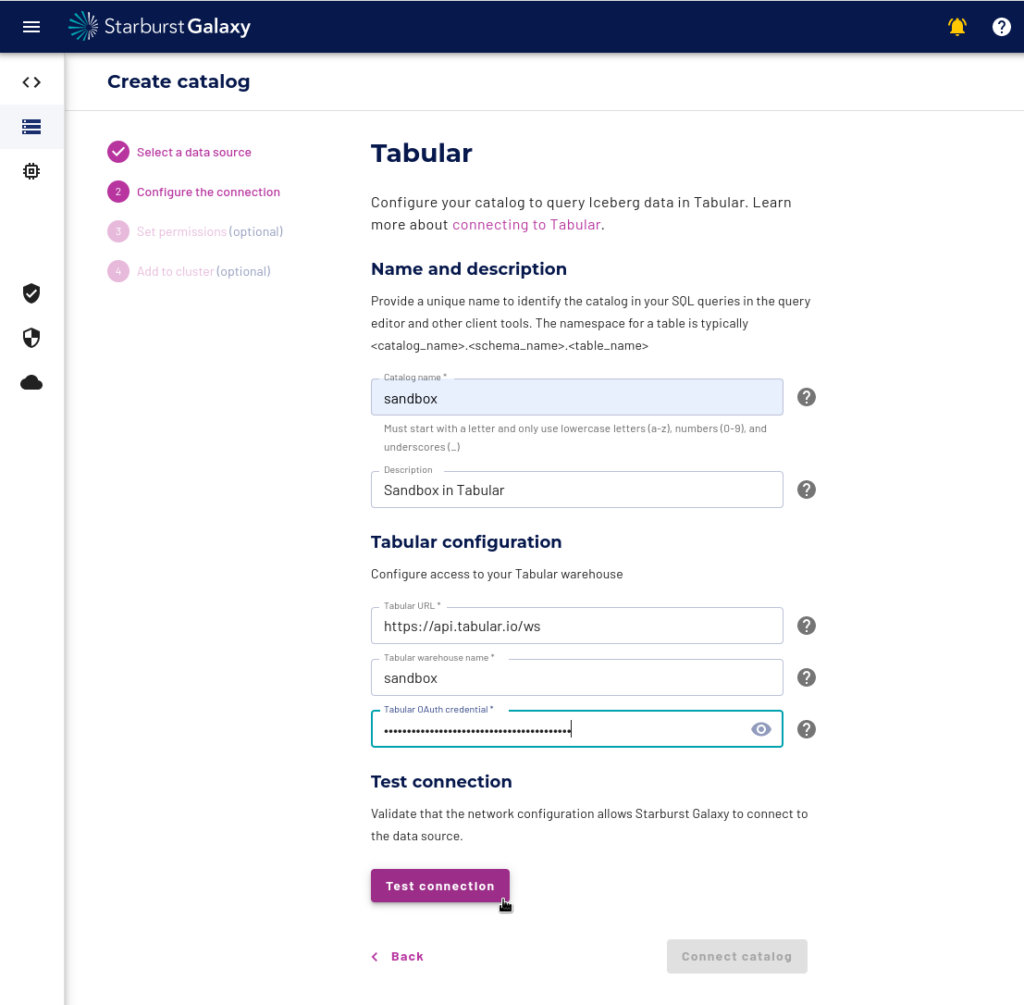The width and height of the screenshot is (1024, 1005).
Task: Click the back chevron arrow icon
Action: [x=375, y=957]
